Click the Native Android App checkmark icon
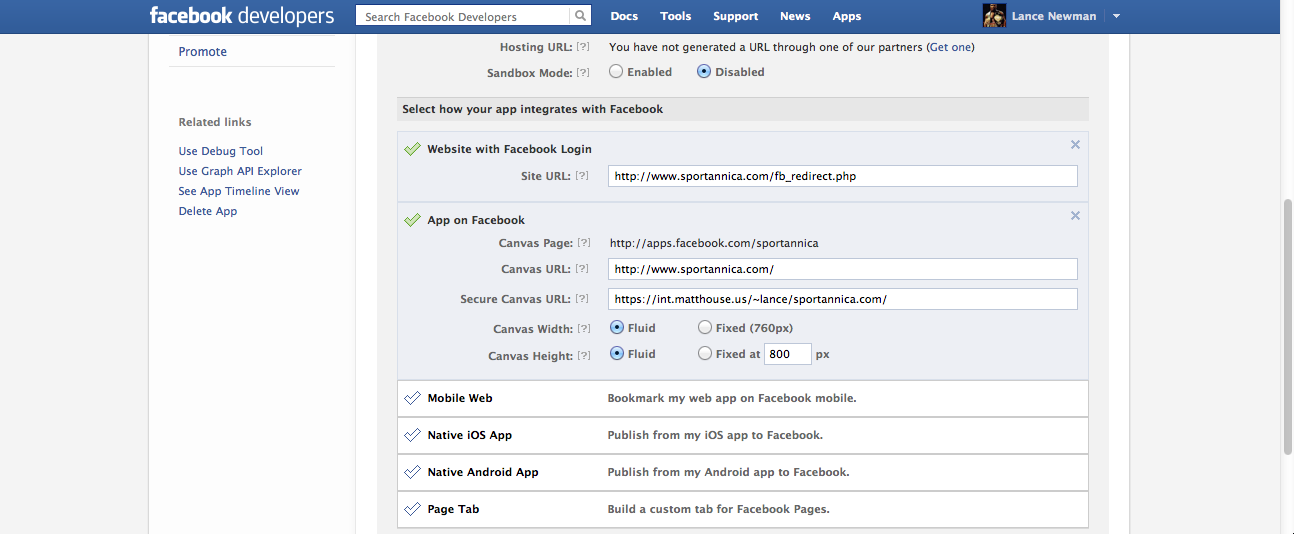Viewport: 1294px width, 534px height. tap(412, 472)
